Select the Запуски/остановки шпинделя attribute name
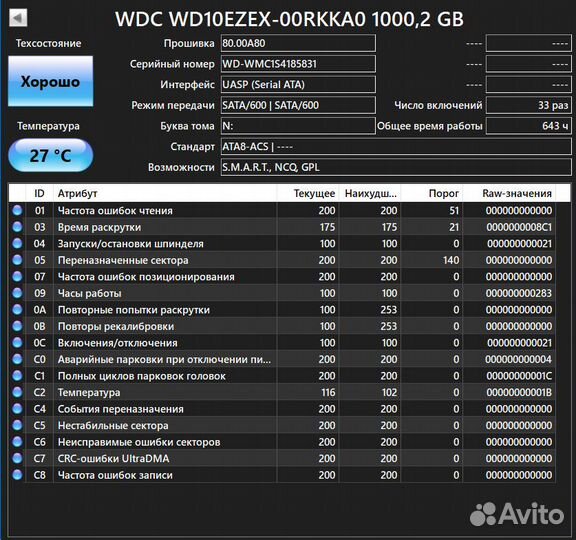The width and height of the screenshot is (576, 540). pos(130,244)
